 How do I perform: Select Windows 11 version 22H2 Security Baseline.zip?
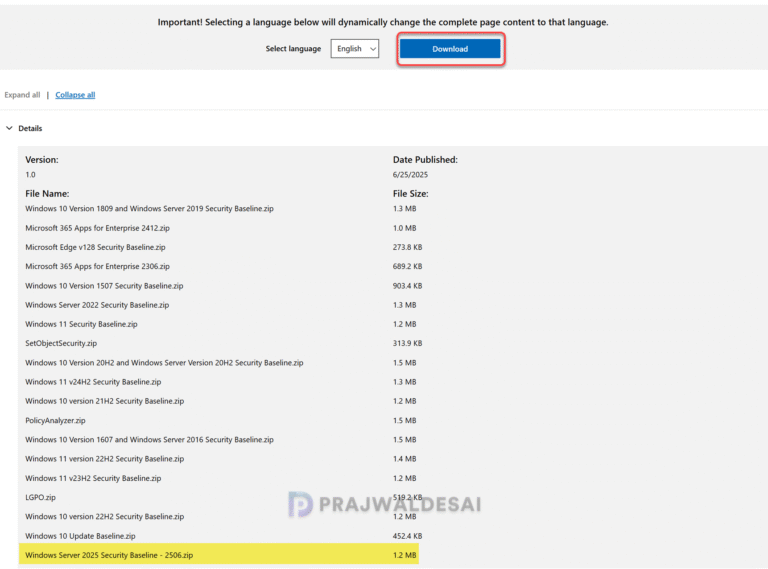pyautogui.click(x=104, y=459)
